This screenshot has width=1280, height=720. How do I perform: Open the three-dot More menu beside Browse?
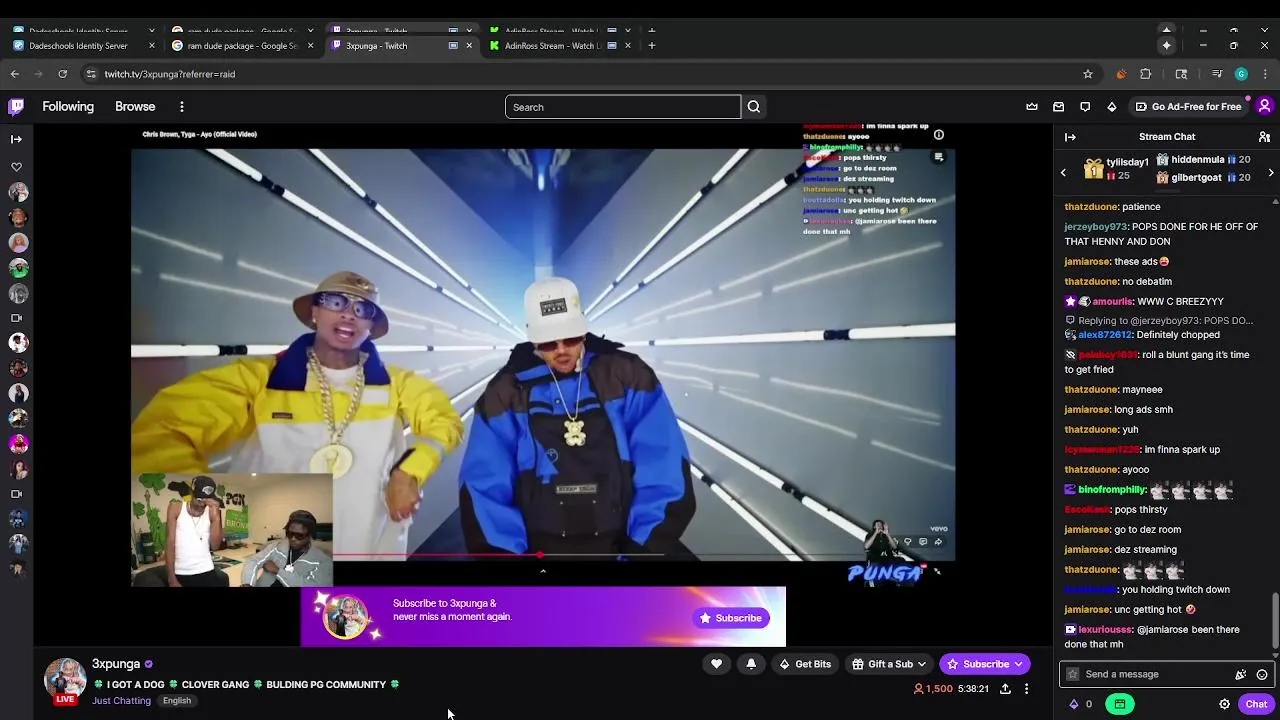coord(182,107)
